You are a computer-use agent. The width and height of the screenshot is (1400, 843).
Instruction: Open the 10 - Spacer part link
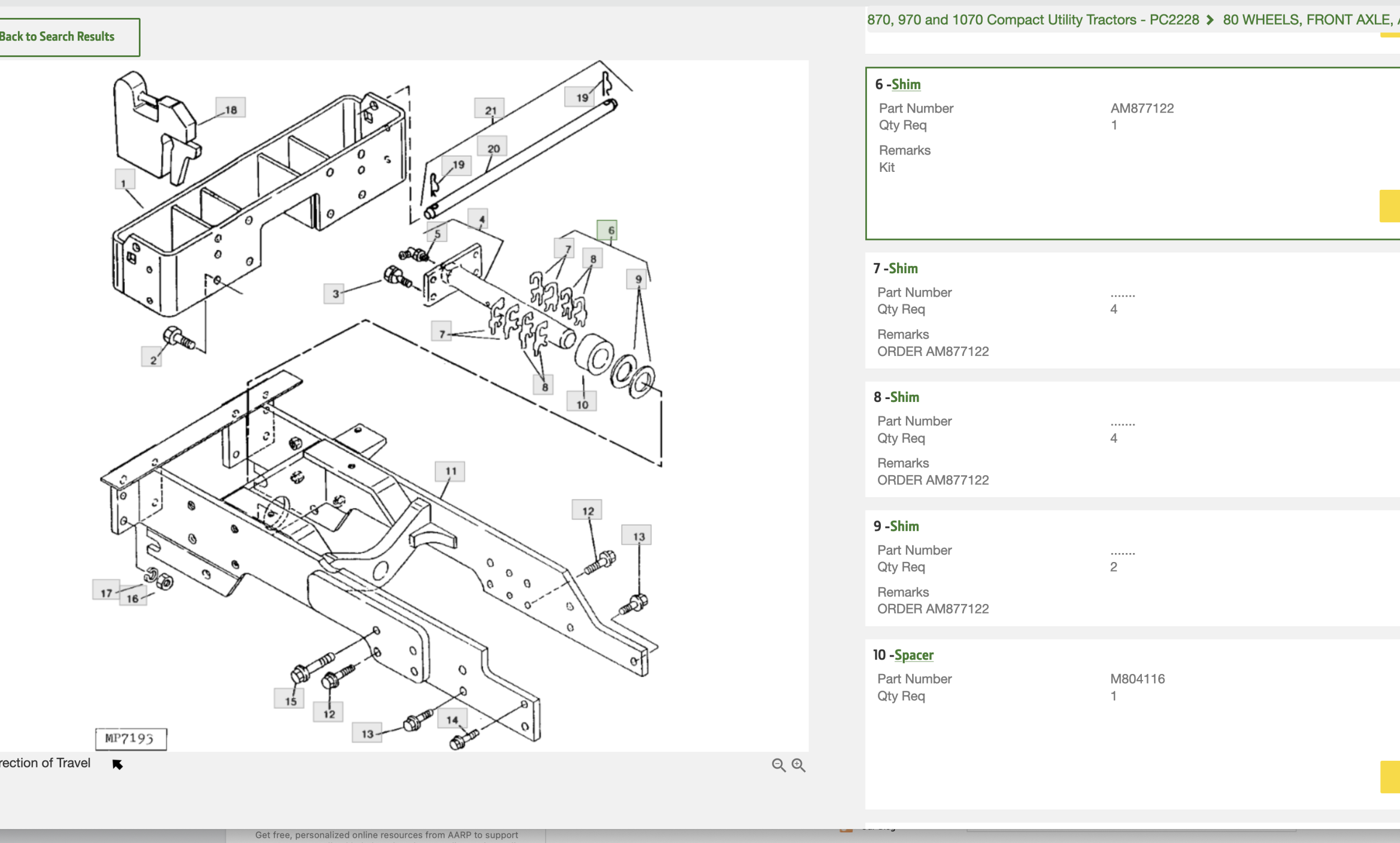pyautogui.click(x=913, y=655)
